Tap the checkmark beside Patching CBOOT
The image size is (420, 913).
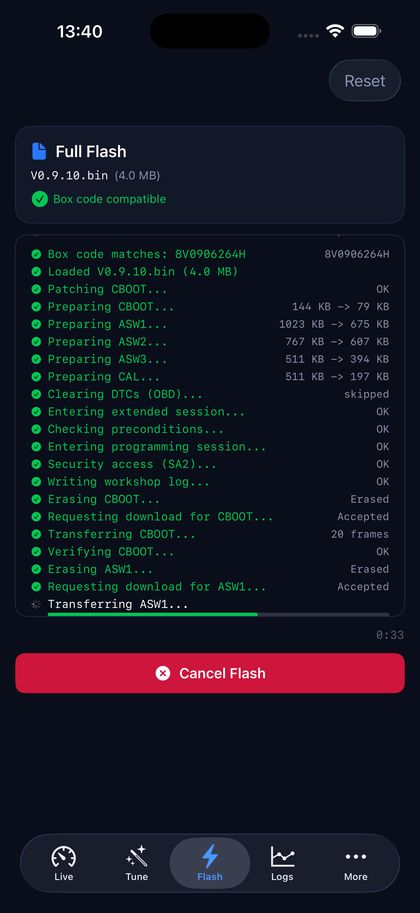click(x=36, y=289)
